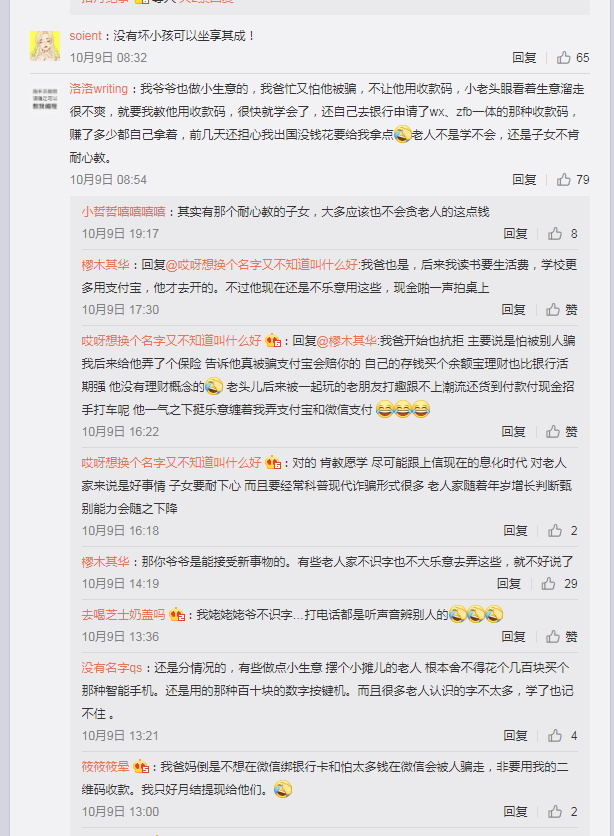This screenshot has height=836, width=614.
Task: Open soient's profile avatar
Action: (45, 46)
